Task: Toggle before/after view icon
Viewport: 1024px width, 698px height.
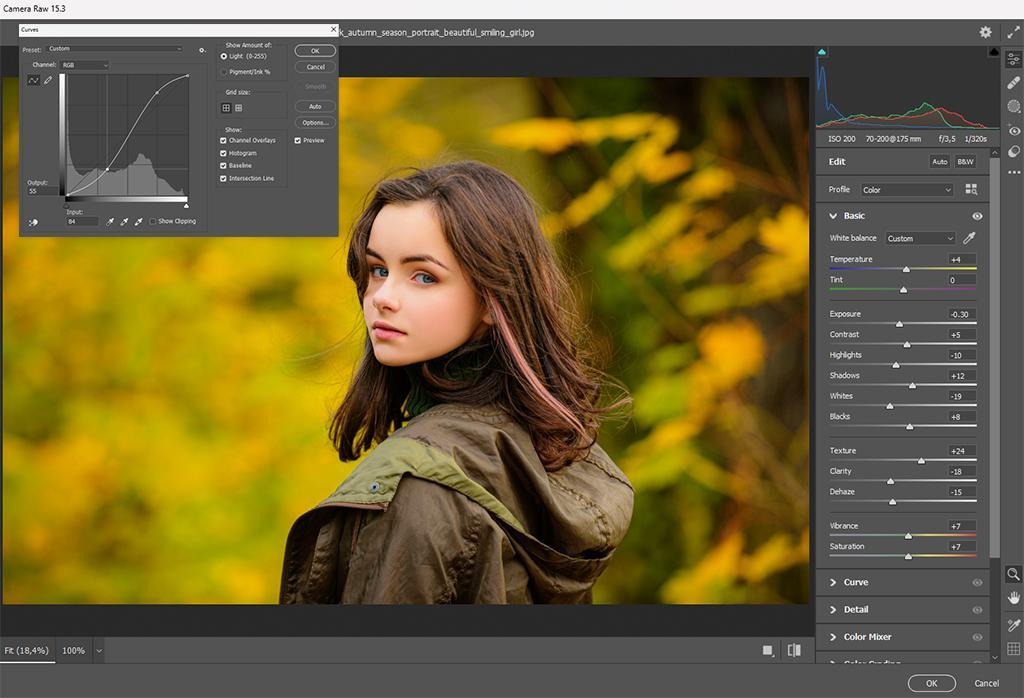Action: pyautogui.click(x=794, y=650)
